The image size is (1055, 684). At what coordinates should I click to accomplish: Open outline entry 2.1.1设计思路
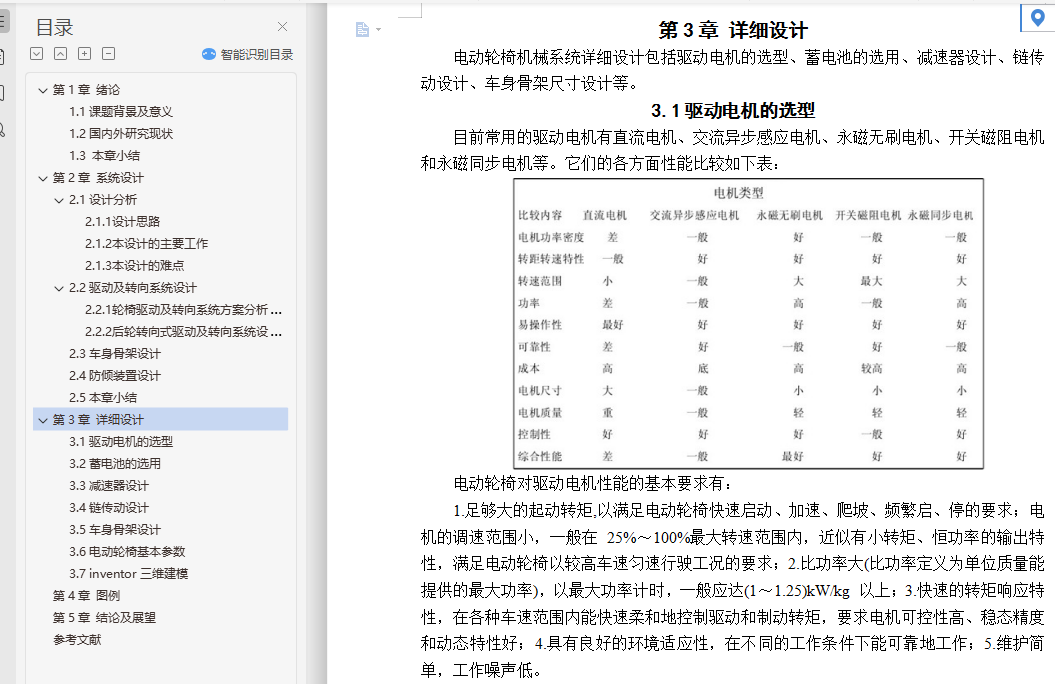122,222
